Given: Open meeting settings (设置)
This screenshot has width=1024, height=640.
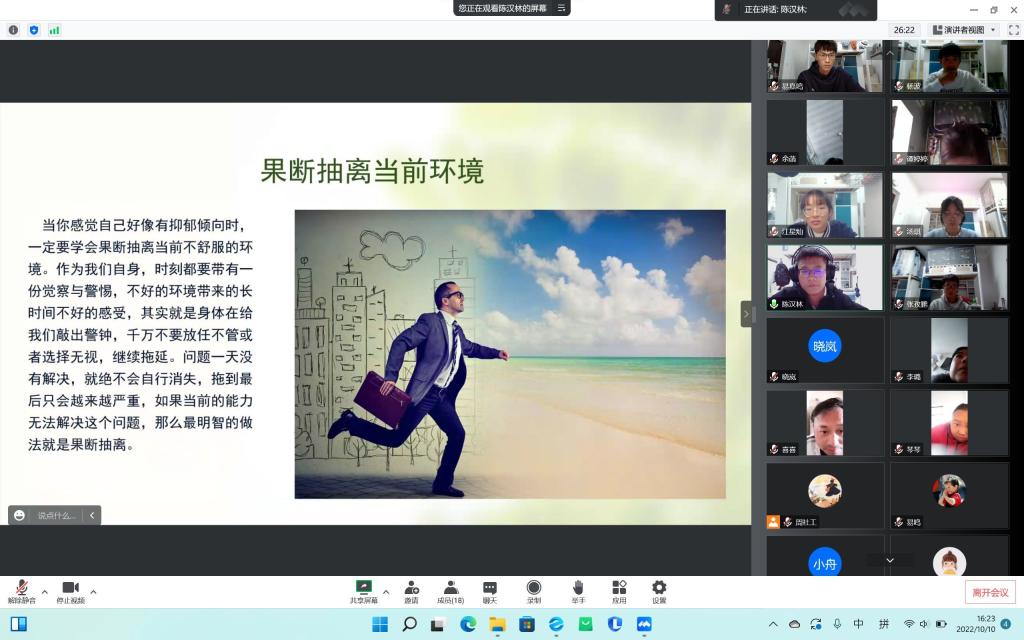Looking at the screenshot, I should (x=659, y=590).
